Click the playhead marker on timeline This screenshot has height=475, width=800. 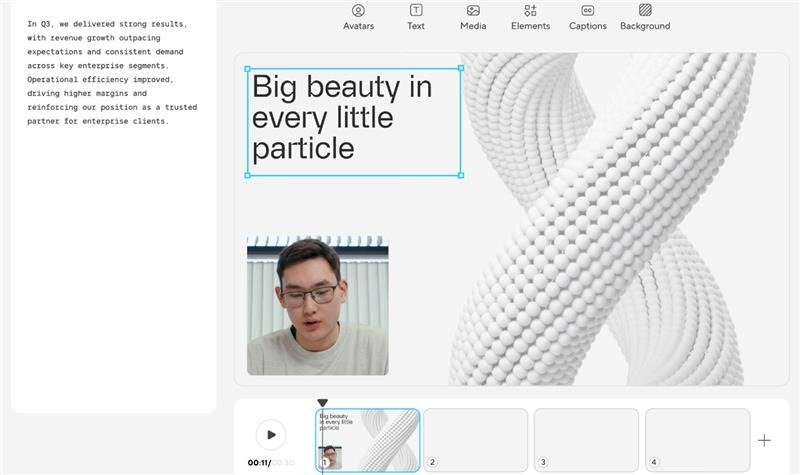point(322,403)
